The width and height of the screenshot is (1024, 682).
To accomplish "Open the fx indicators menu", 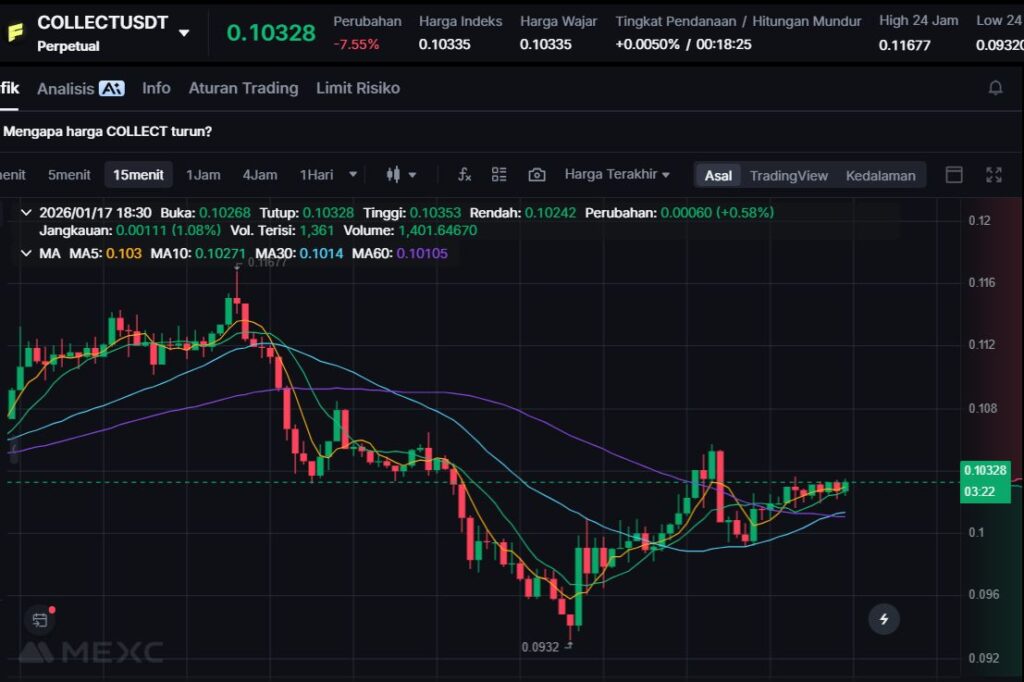I will pos(464,175).
